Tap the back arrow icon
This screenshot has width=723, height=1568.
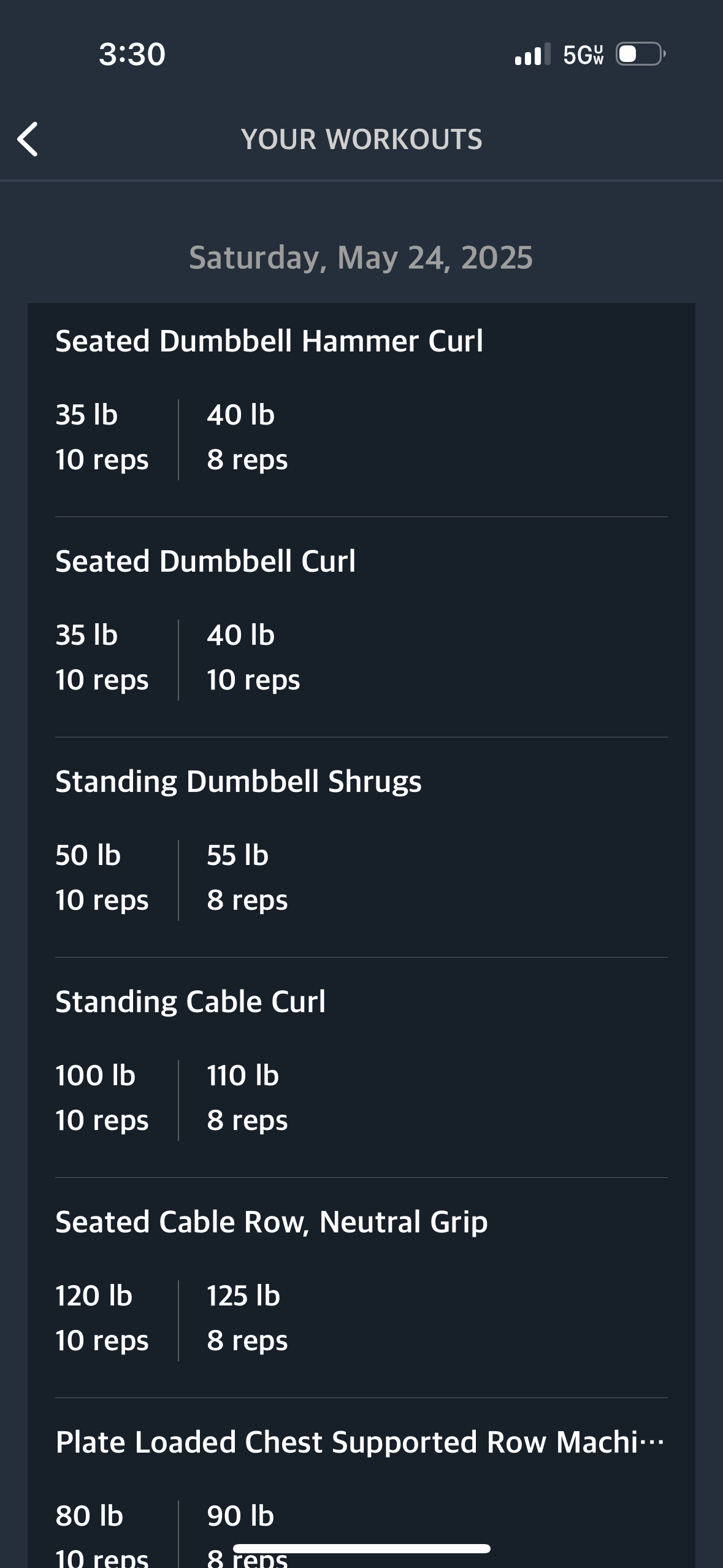click(x=28, y=139)
